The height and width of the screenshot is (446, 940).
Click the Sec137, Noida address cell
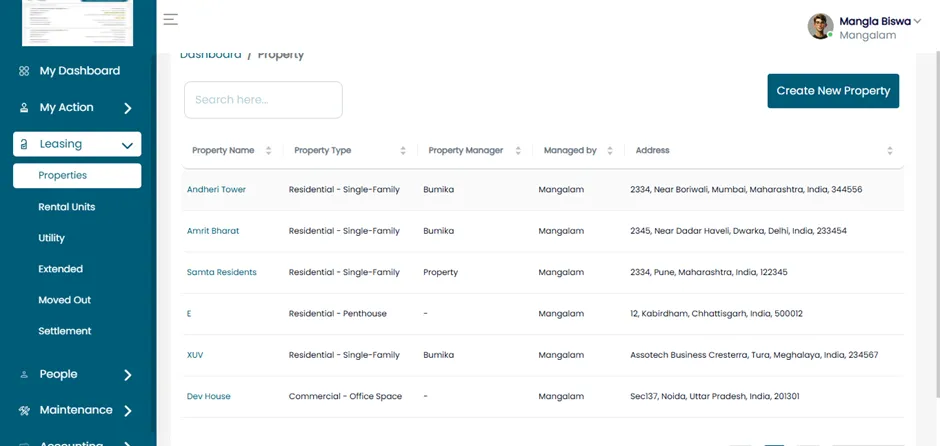(715, 396)
